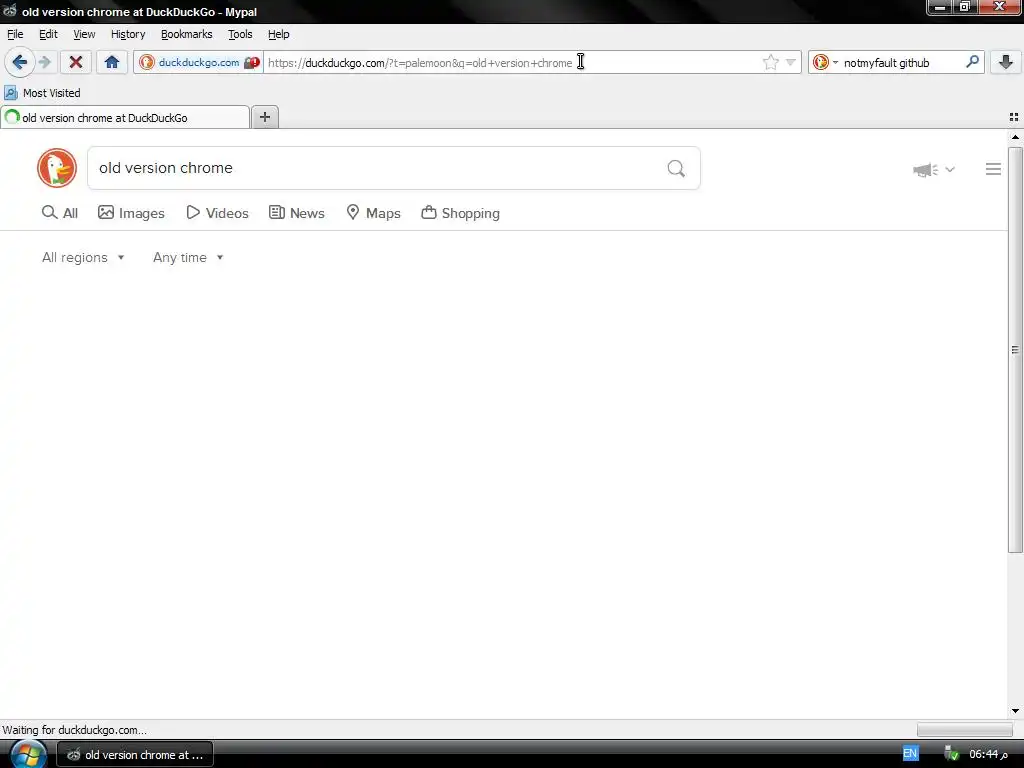Open a new tab with the plus button
The image size is (1024, 768).
(x=265, y=117)
